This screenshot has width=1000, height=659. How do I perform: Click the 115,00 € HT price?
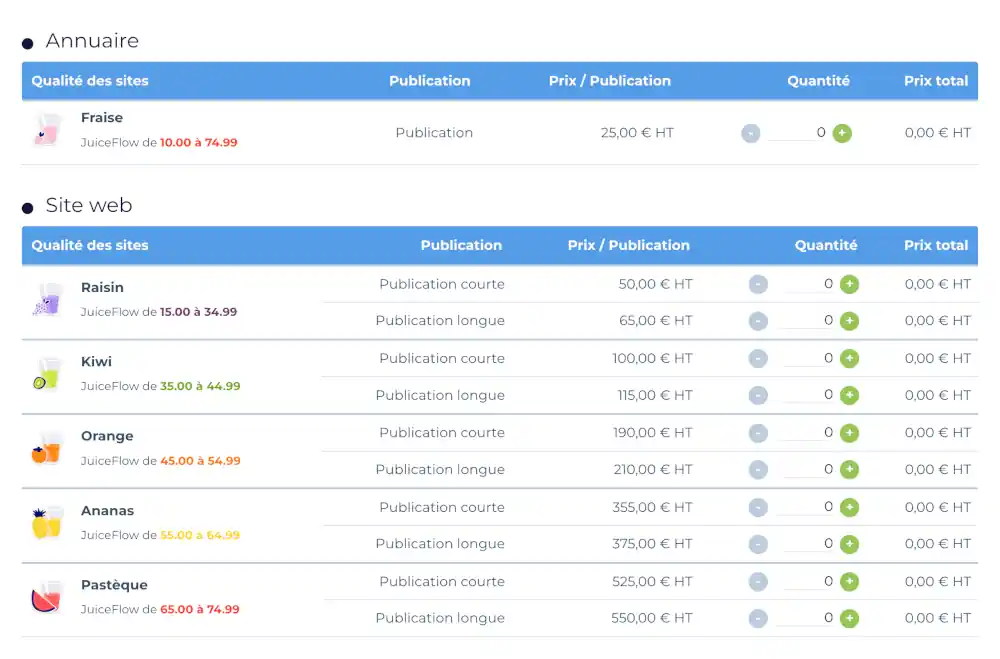(x=655, y=395)
